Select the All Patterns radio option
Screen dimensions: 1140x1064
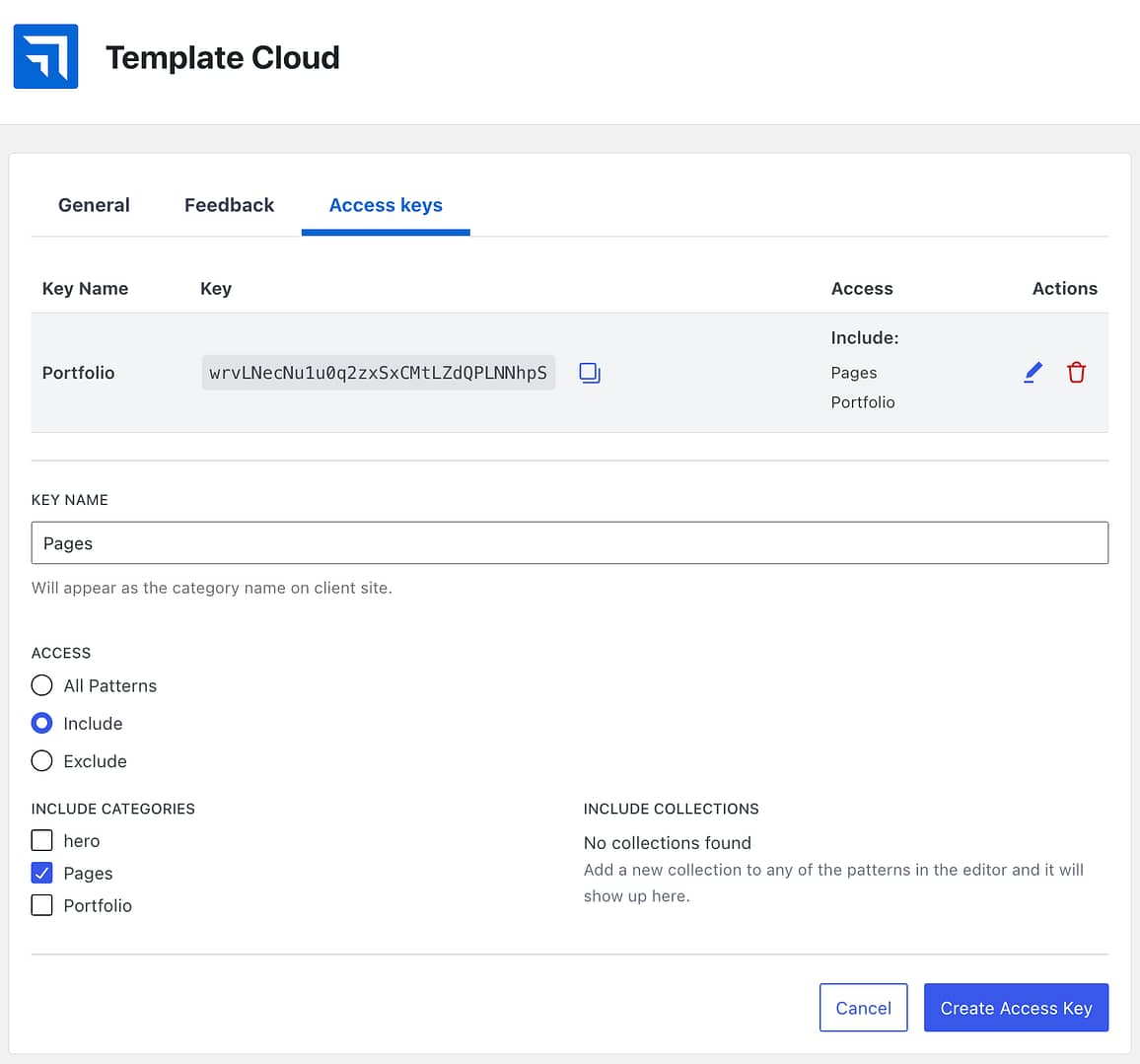(42, 685)
